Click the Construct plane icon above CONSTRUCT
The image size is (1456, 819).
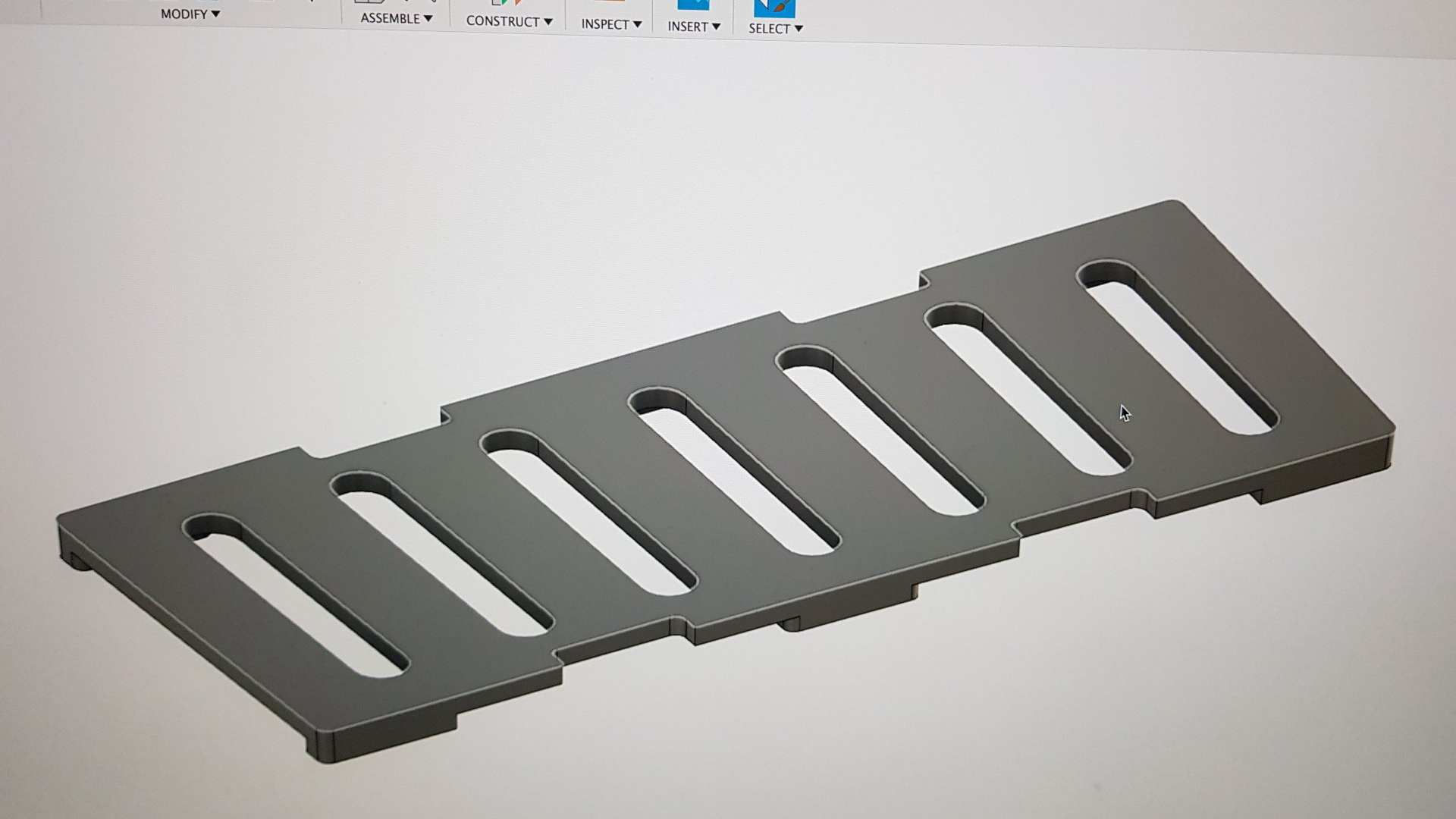(507, 2)
